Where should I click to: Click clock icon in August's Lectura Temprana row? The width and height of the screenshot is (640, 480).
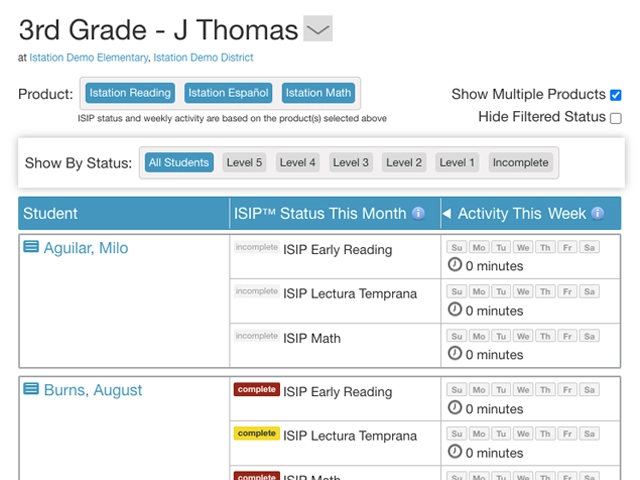point(455,451)
